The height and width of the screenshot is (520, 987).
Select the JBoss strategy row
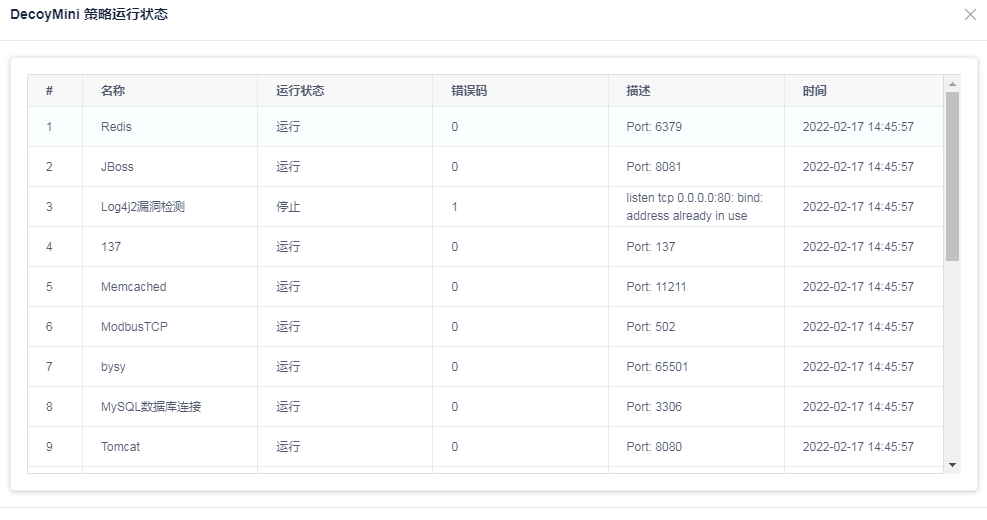pos(117,167)
